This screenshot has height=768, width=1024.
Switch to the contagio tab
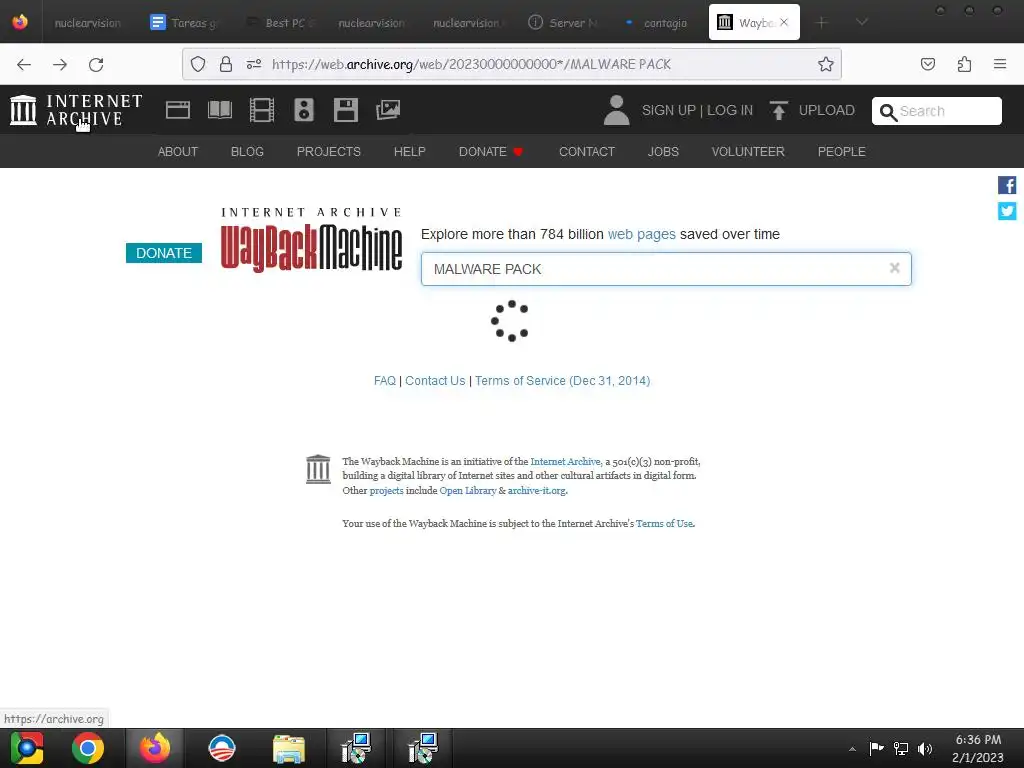pyautogui.click(x=658, y=22)
